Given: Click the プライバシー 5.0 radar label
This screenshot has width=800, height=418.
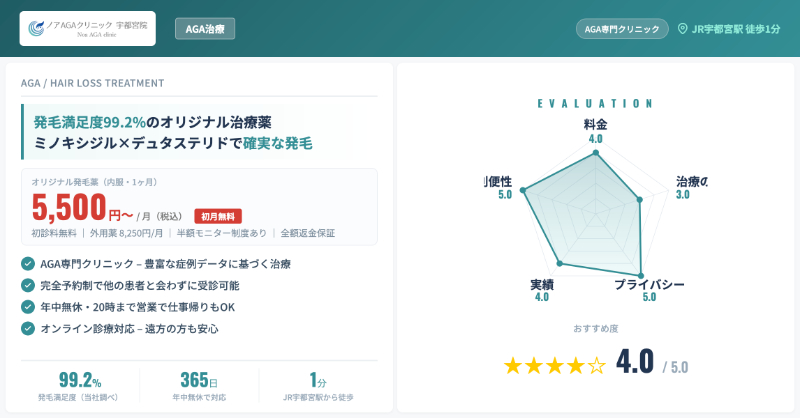Looking at the screenshot, I should point(649,290).
